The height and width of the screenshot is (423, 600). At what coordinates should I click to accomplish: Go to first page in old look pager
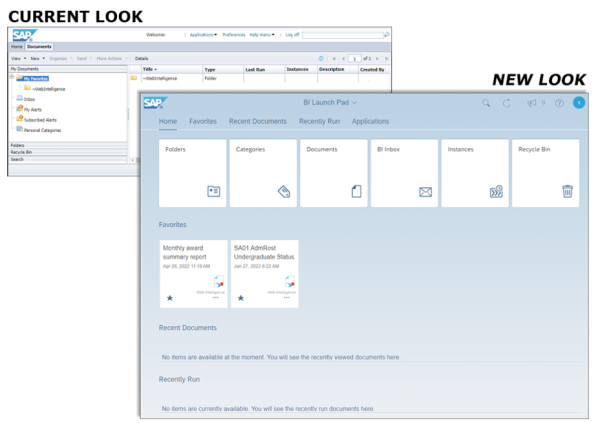[334, 59]
